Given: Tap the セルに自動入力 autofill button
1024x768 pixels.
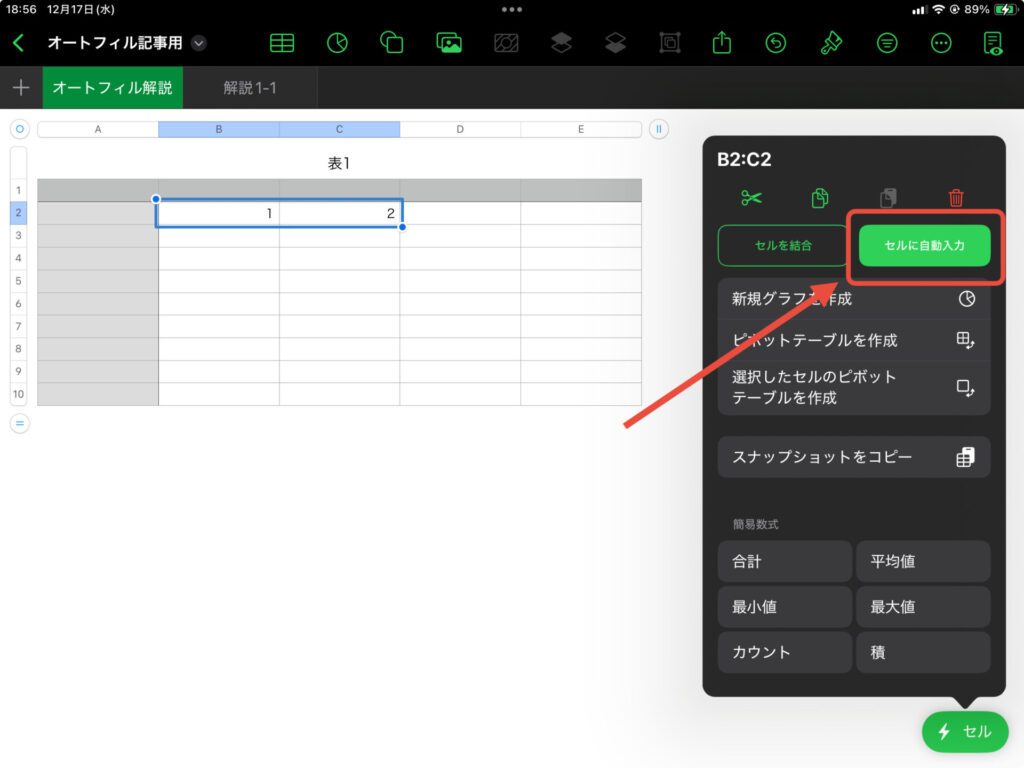Looking at the screenshot, I should pyautogui.click(x=924, y=245).
